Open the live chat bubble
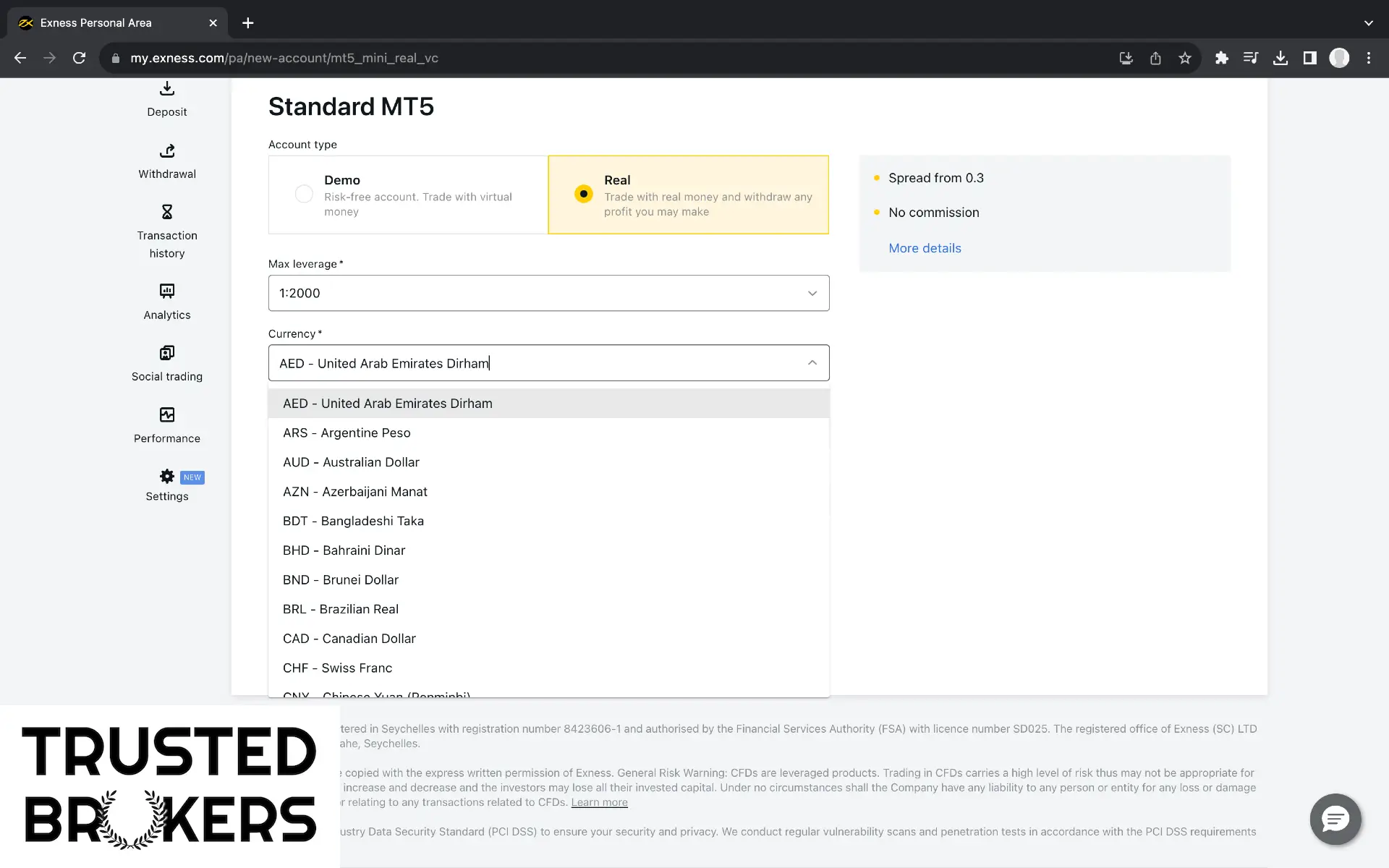Viewport: 1389px width, 868px height. pos(1335,819)
